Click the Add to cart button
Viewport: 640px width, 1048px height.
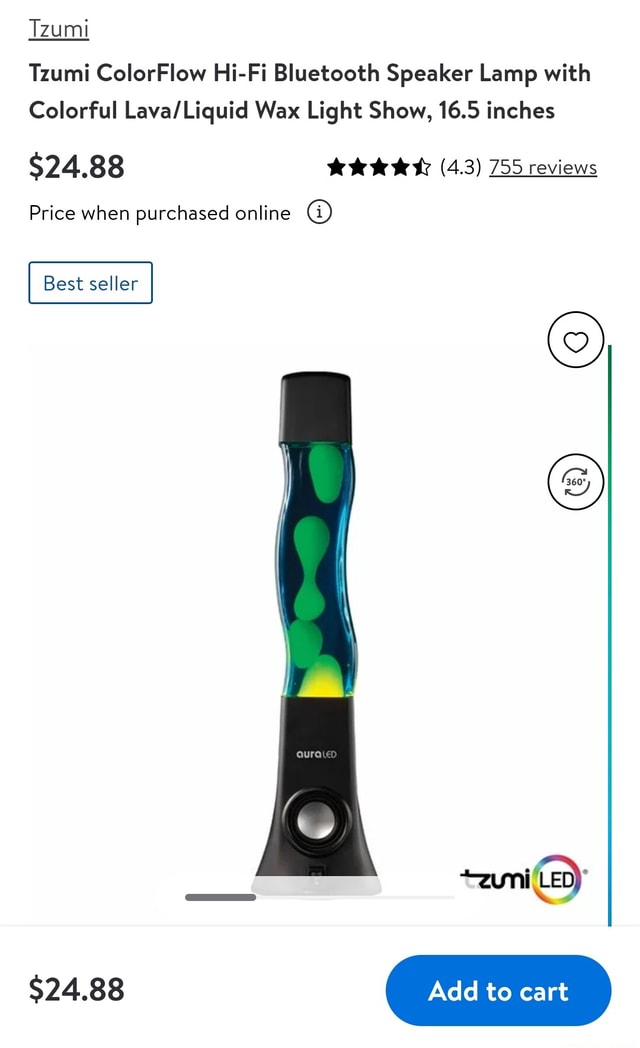click(498, 991)
